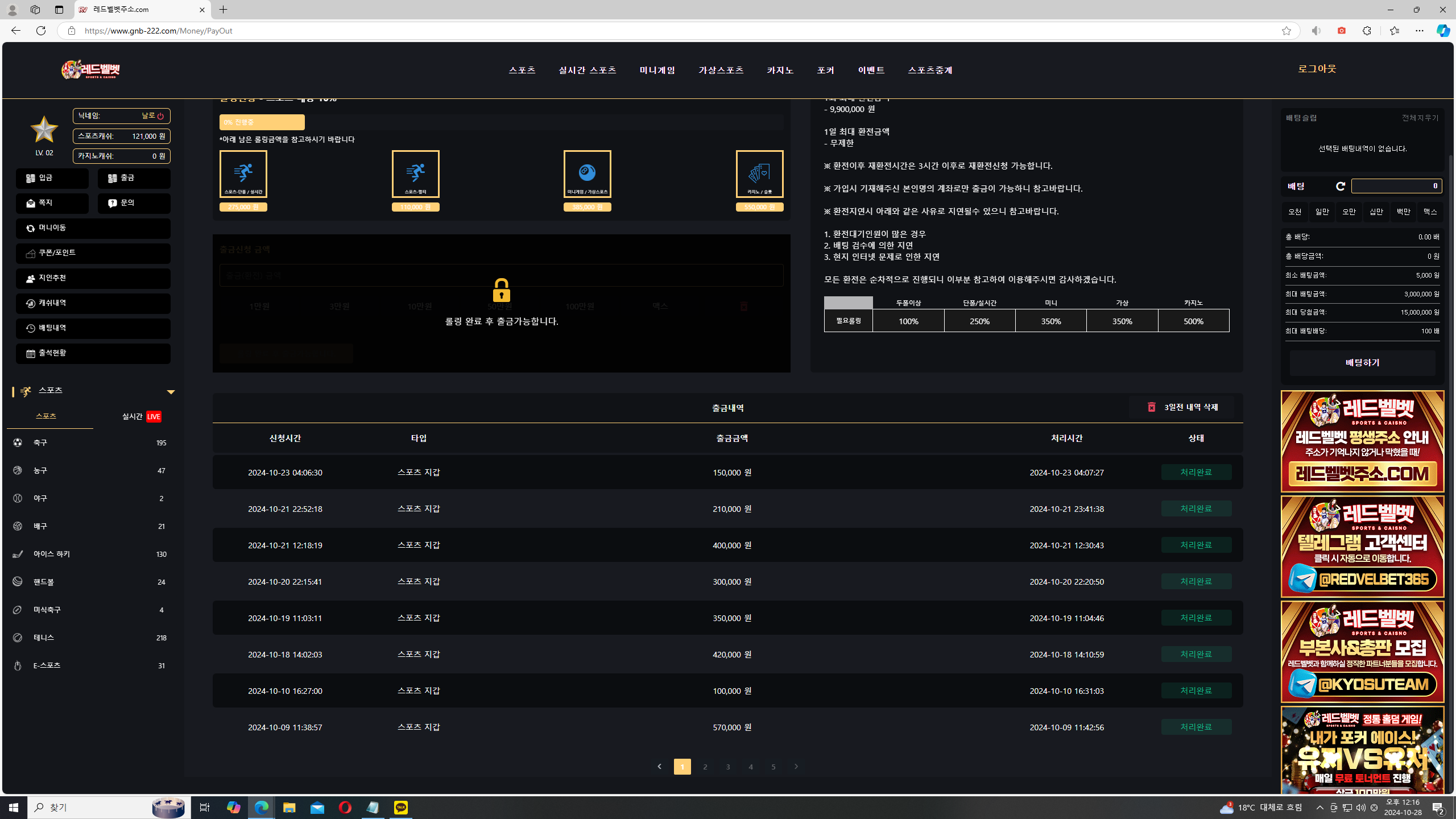1456x819 pixels.
Task: Go to next page arrow in pagination
Action: pyautogui.click(x=796, y=767)
